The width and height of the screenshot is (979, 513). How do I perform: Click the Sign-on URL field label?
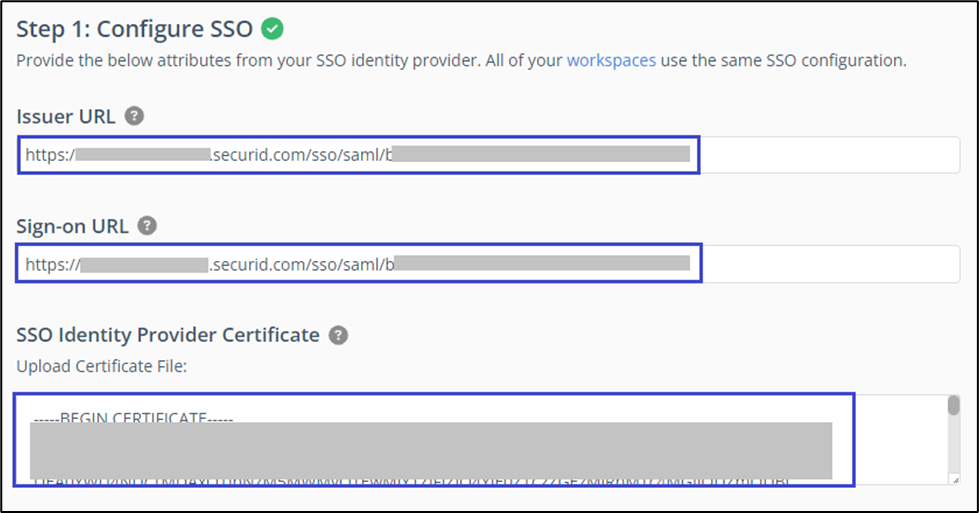click(72, 225)
